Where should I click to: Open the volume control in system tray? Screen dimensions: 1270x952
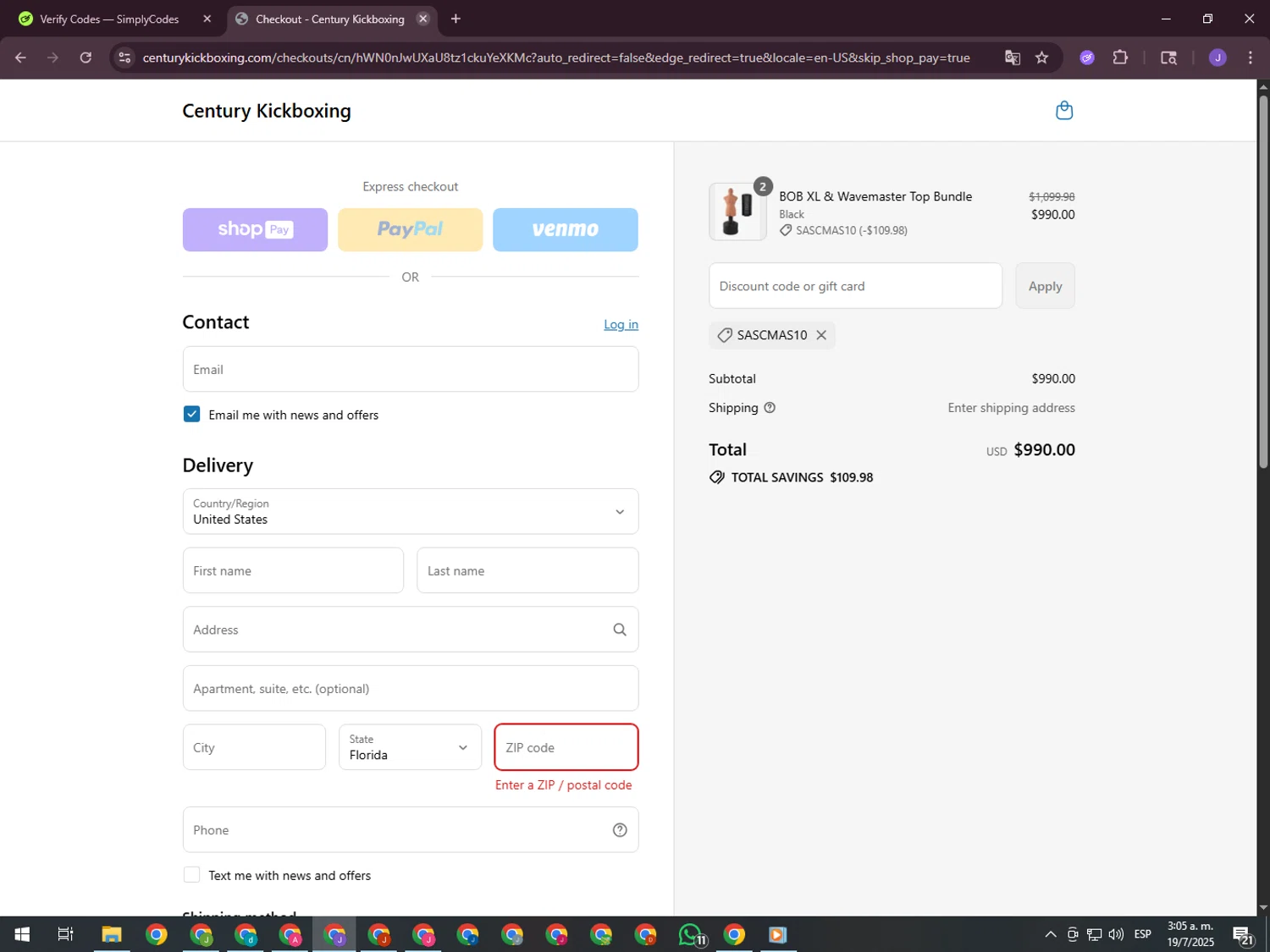click(1116, 934)
